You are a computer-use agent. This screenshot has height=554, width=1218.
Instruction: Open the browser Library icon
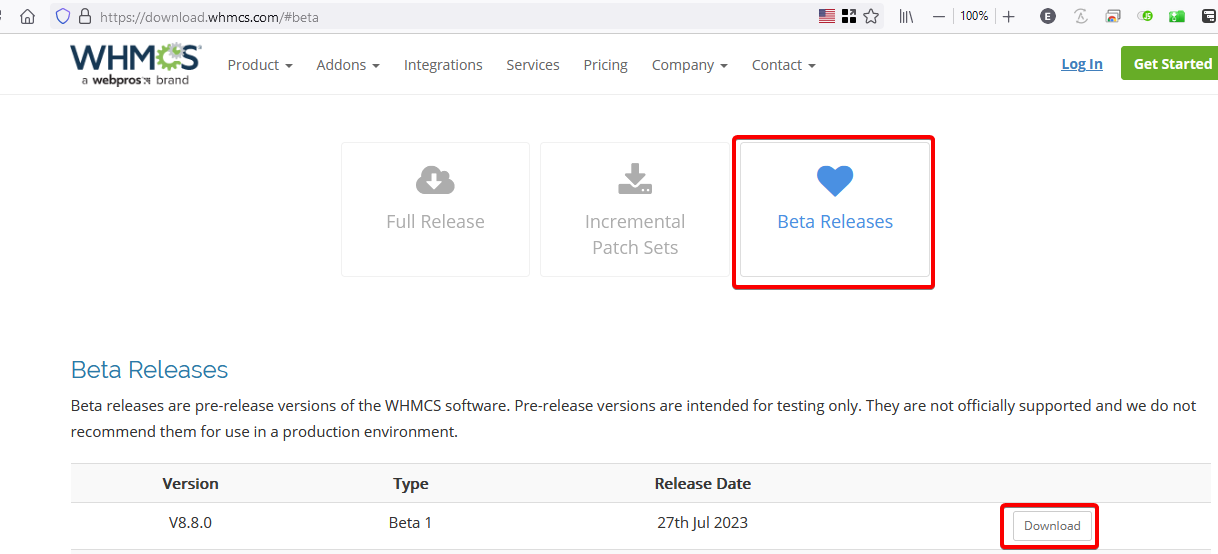tap(906, 16)
